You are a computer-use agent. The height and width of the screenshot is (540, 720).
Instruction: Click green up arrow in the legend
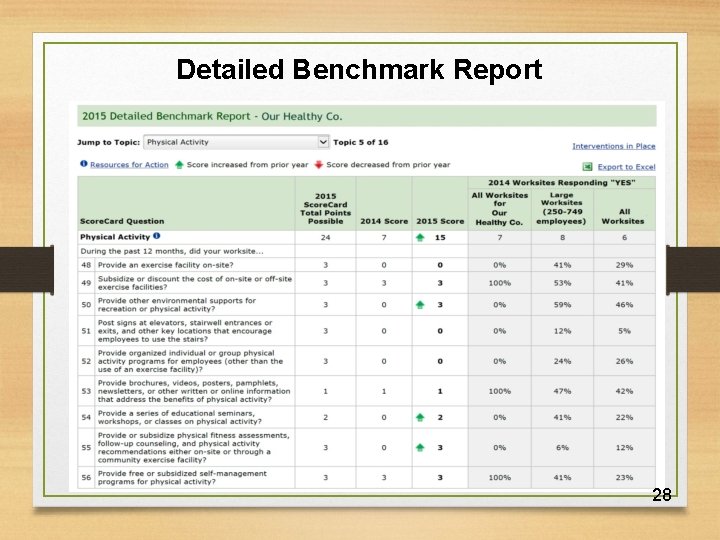(x=179, y=164)
